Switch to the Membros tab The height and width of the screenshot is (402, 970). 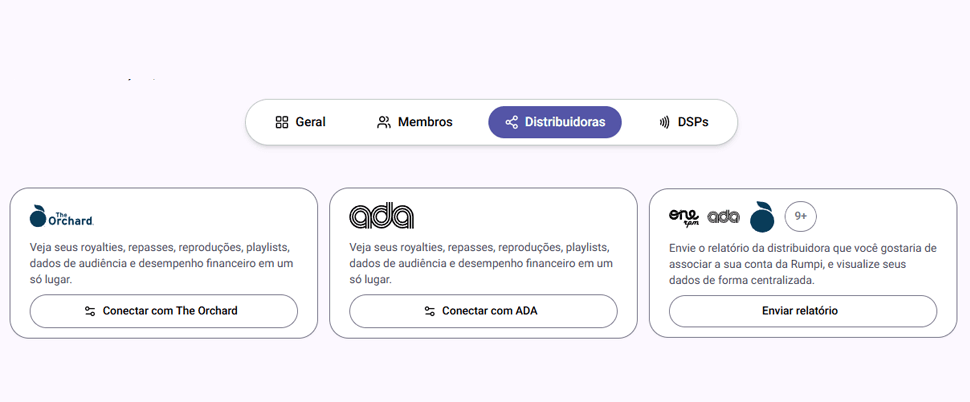[414, 122]
